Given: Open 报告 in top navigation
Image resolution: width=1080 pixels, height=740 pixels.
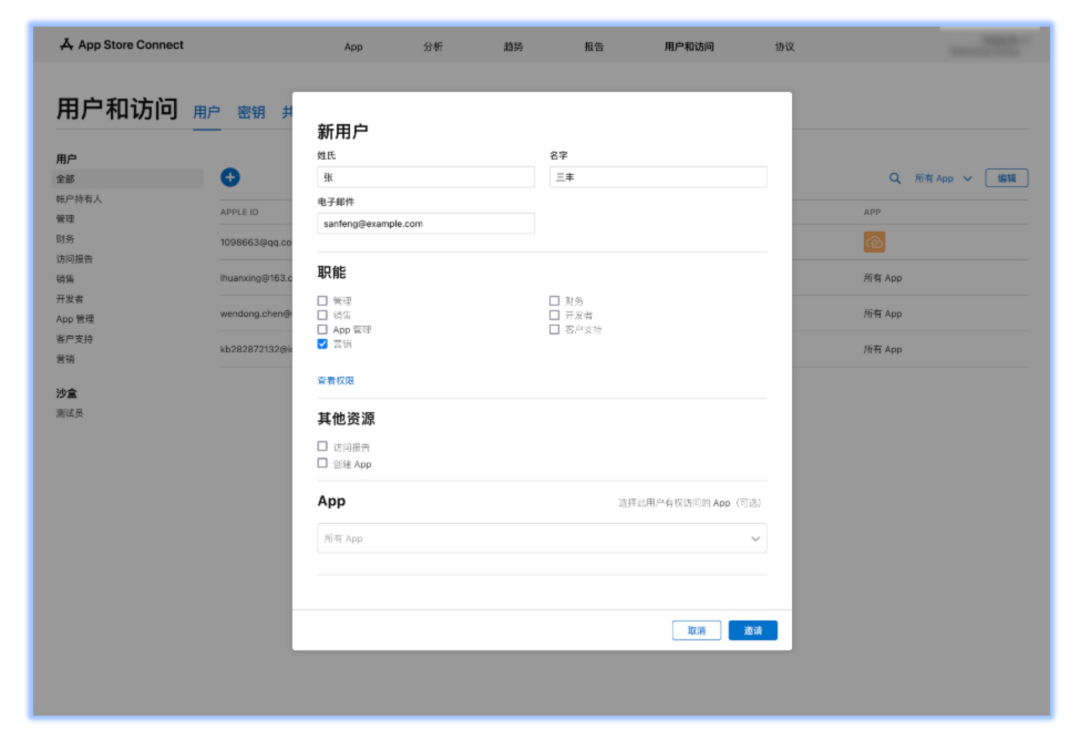Looking at the screenshot, I should tap(594, 47).
